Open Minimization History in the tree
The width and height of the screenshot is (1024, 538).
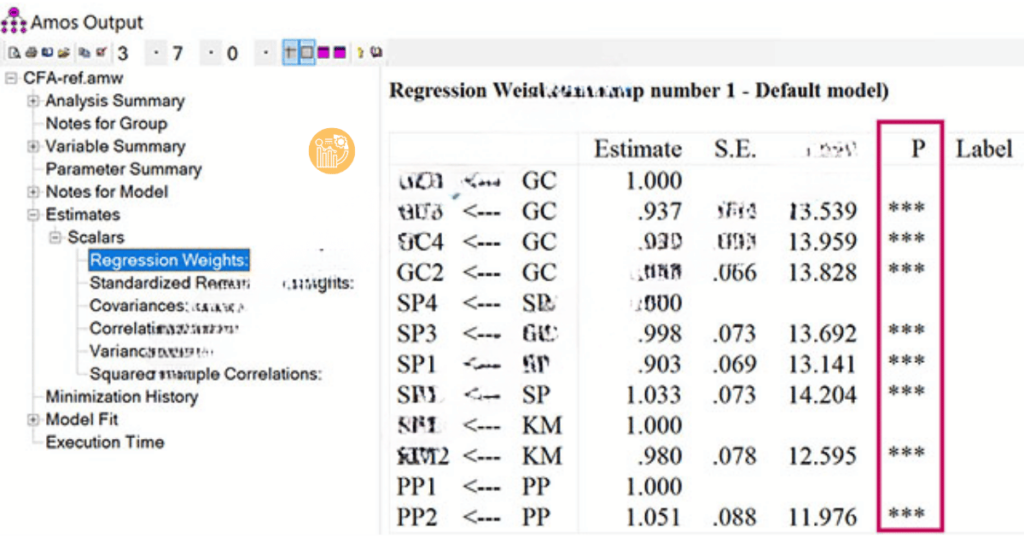click(x=121, y=397)
